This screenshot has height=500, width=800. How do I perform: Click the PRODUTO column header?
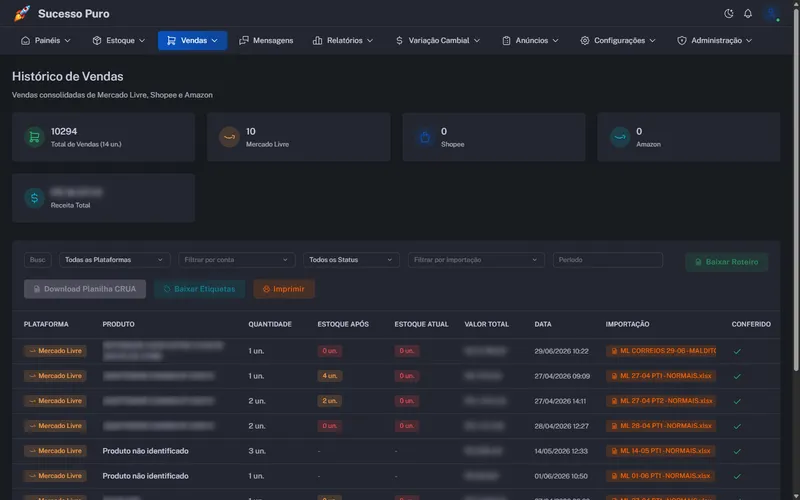click(x=118, y=324)
